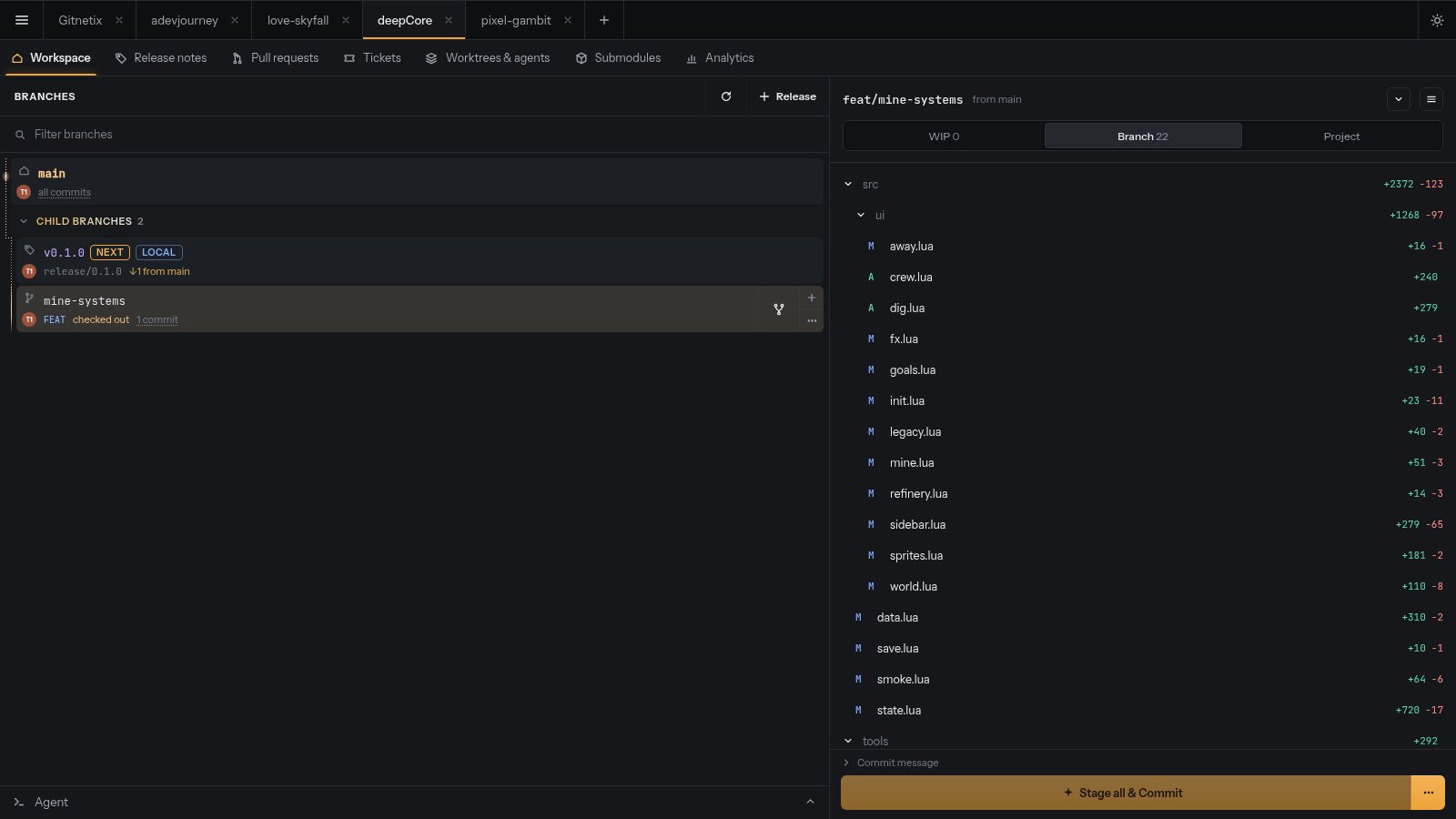Select the crew.lua added file

click(1143, 277)
